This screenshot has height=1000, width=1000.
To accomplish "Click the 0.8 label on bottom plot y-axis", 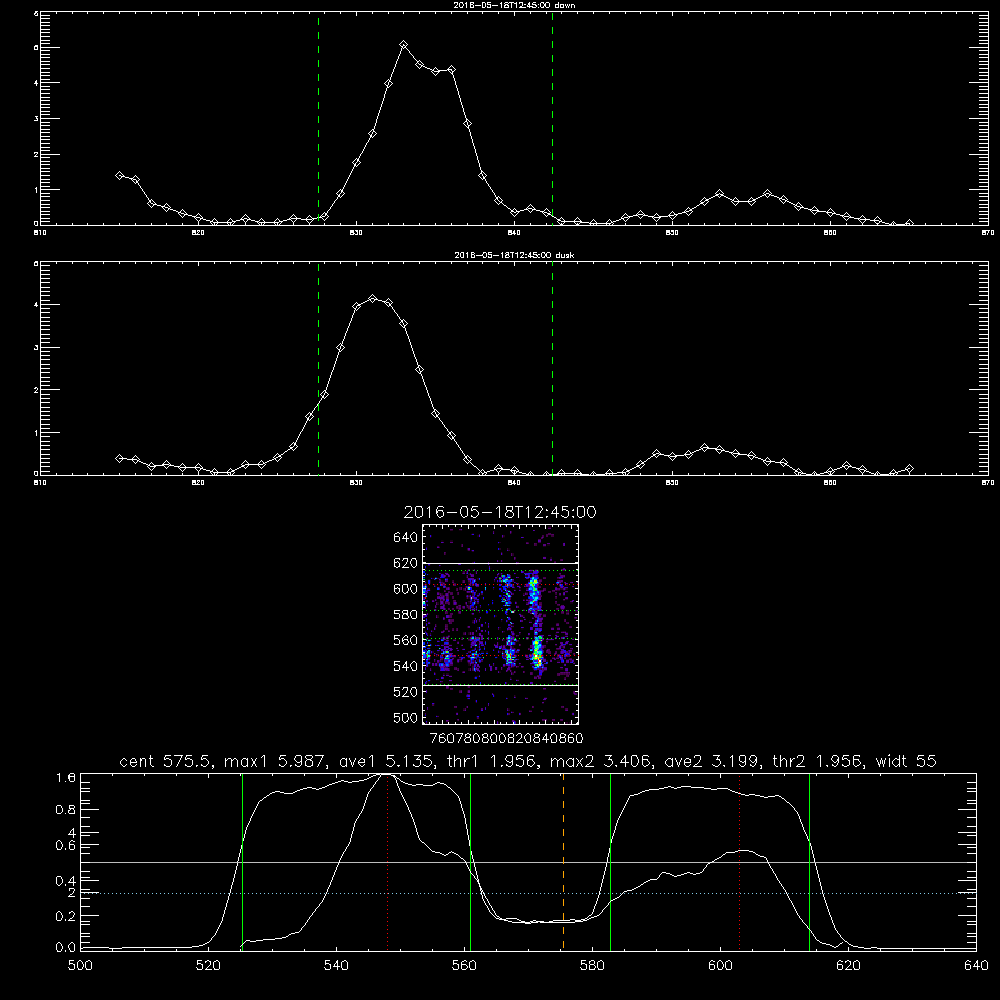I will click(x=66, y=809).
